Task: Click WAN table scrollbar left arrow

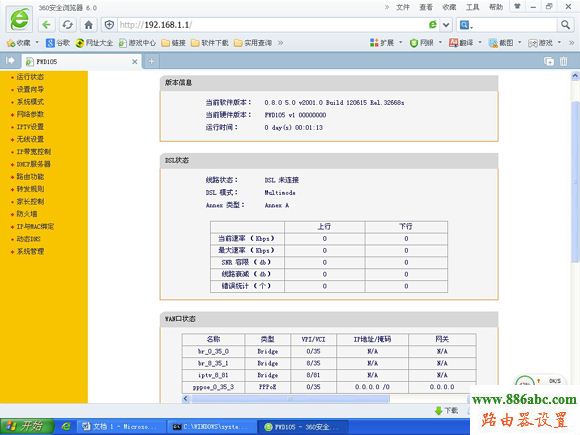Action: point(186,399)
